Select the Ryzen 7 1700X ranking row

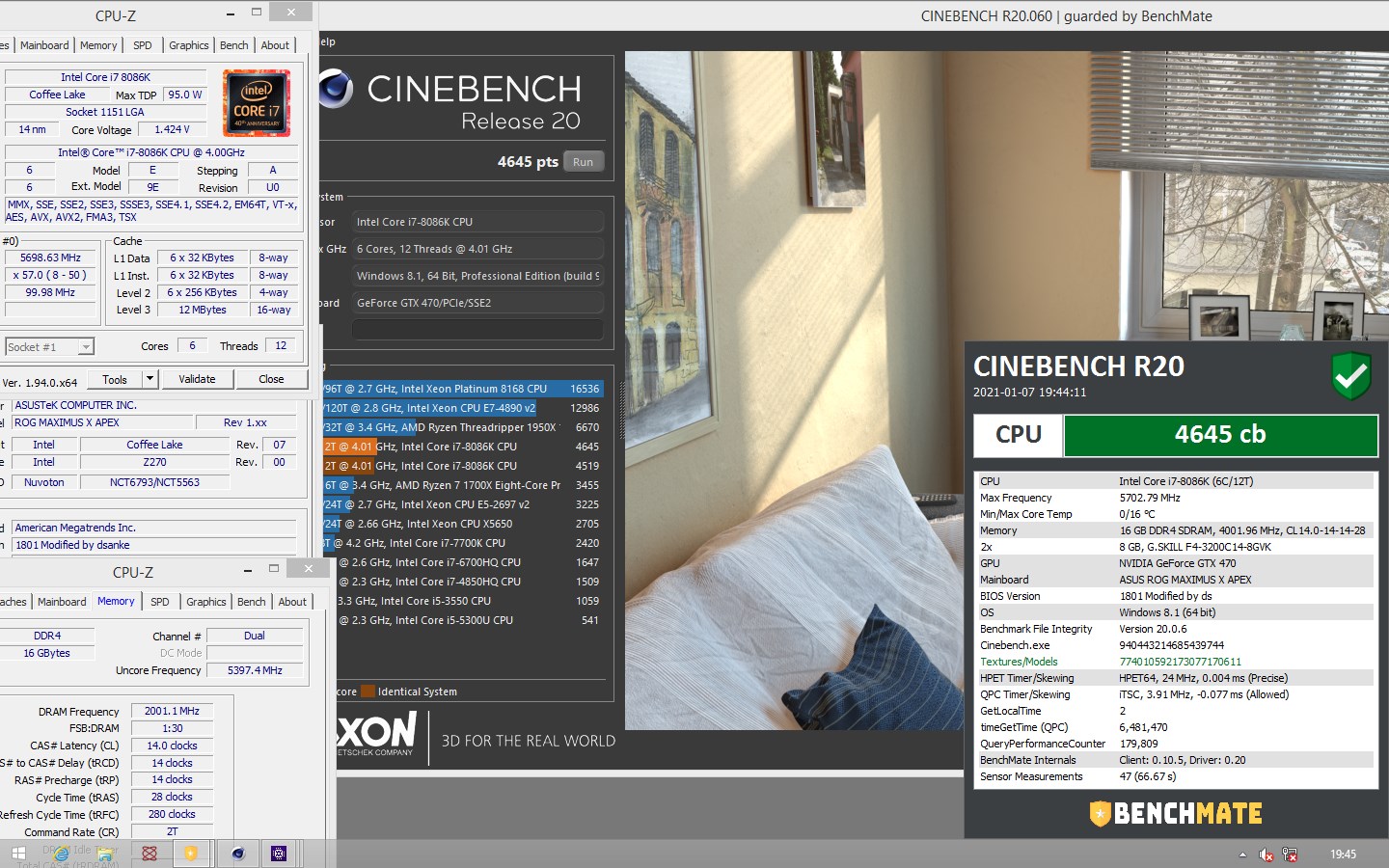[464, 485]
